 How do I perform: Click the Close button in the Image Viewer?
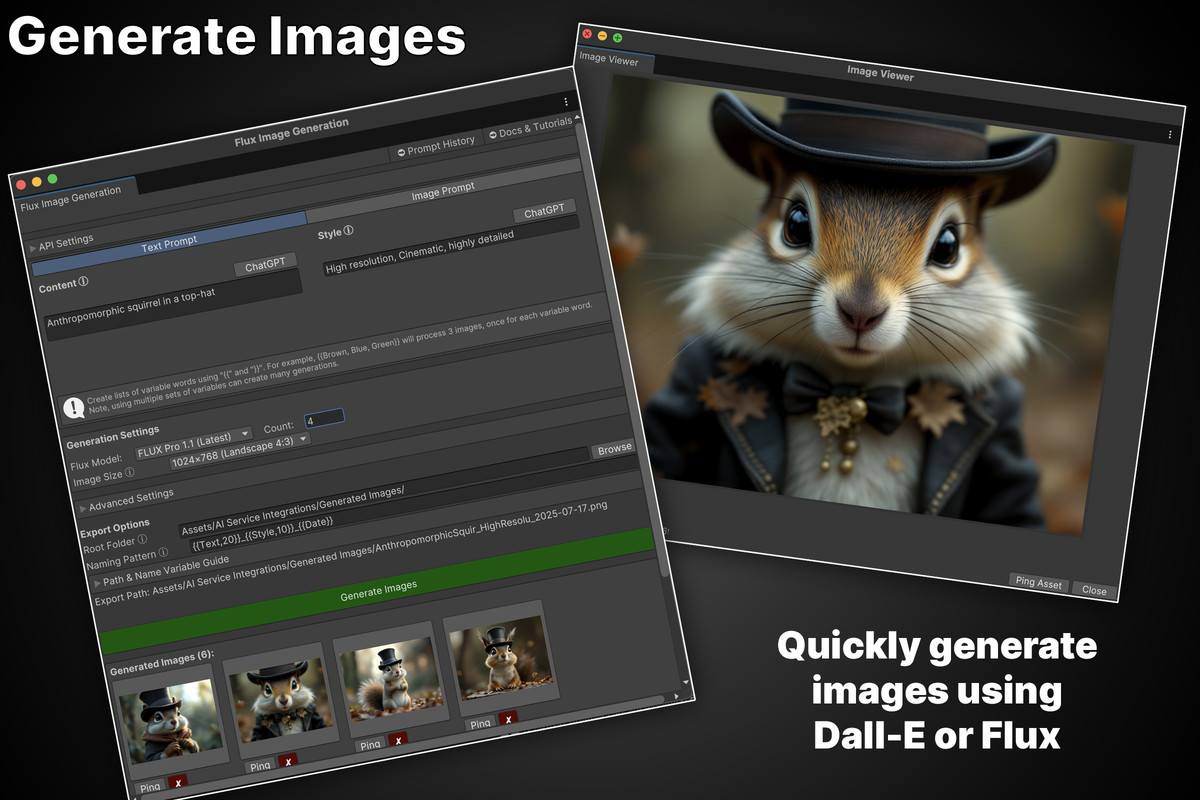pos(1095,590)
